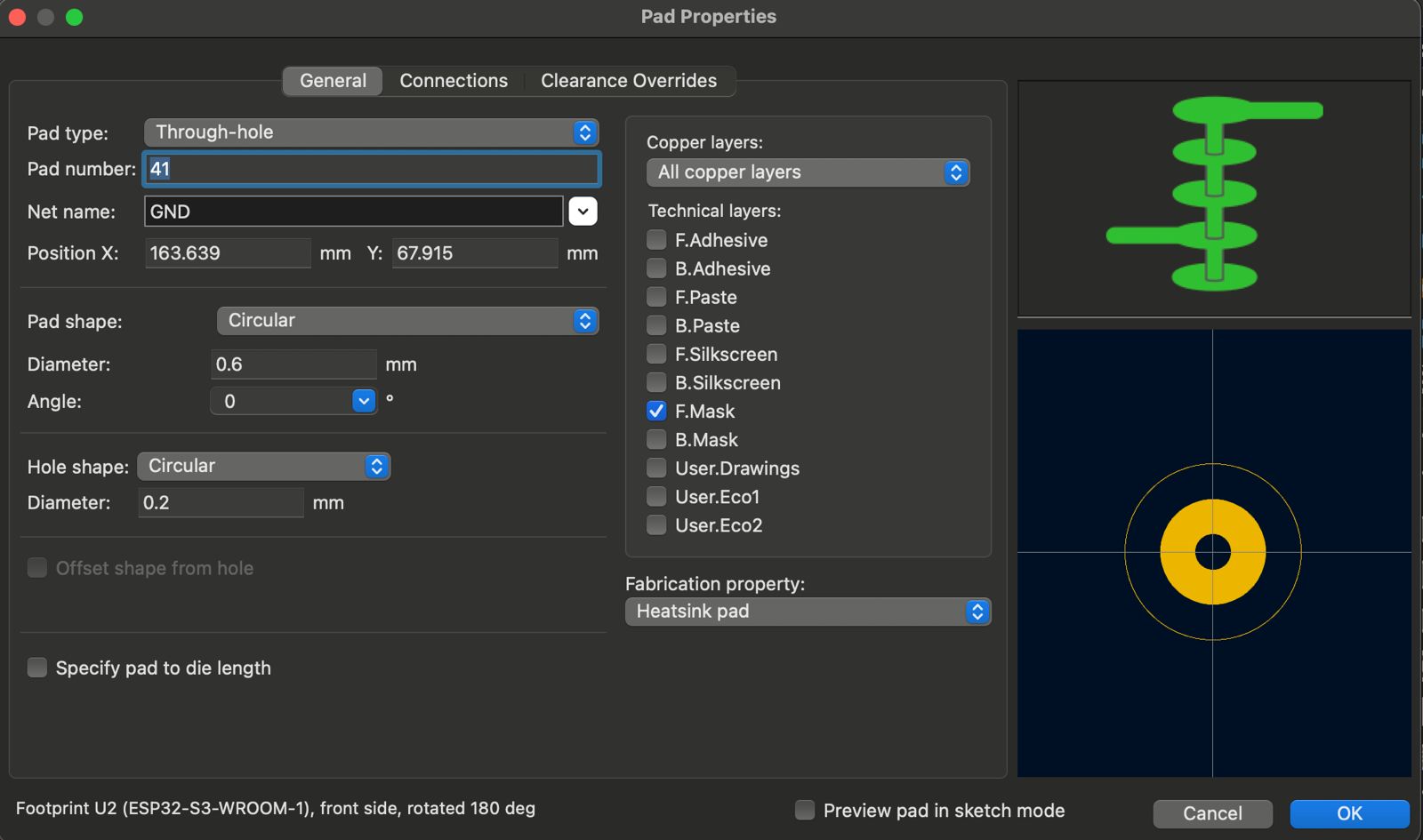This screenshot has height=840, width=1423.
Task: Click the pad stackup diagram image
Action: pyautogui.click(x=1214, y=197)
